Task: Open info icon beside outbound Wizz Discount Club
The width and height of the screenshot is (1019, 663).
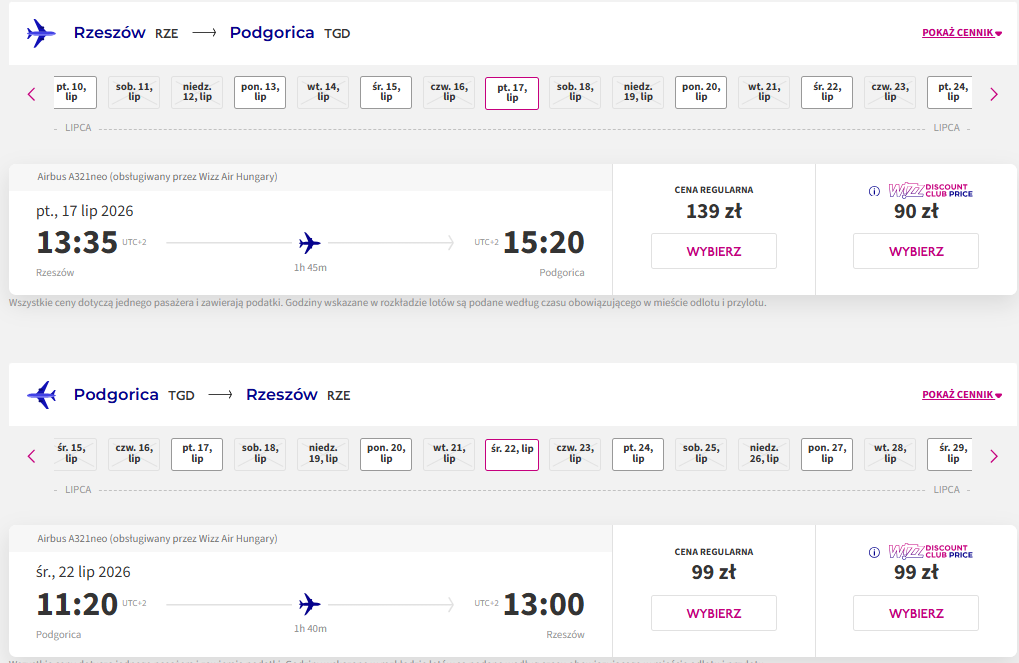Action: (x=875, y=191)
